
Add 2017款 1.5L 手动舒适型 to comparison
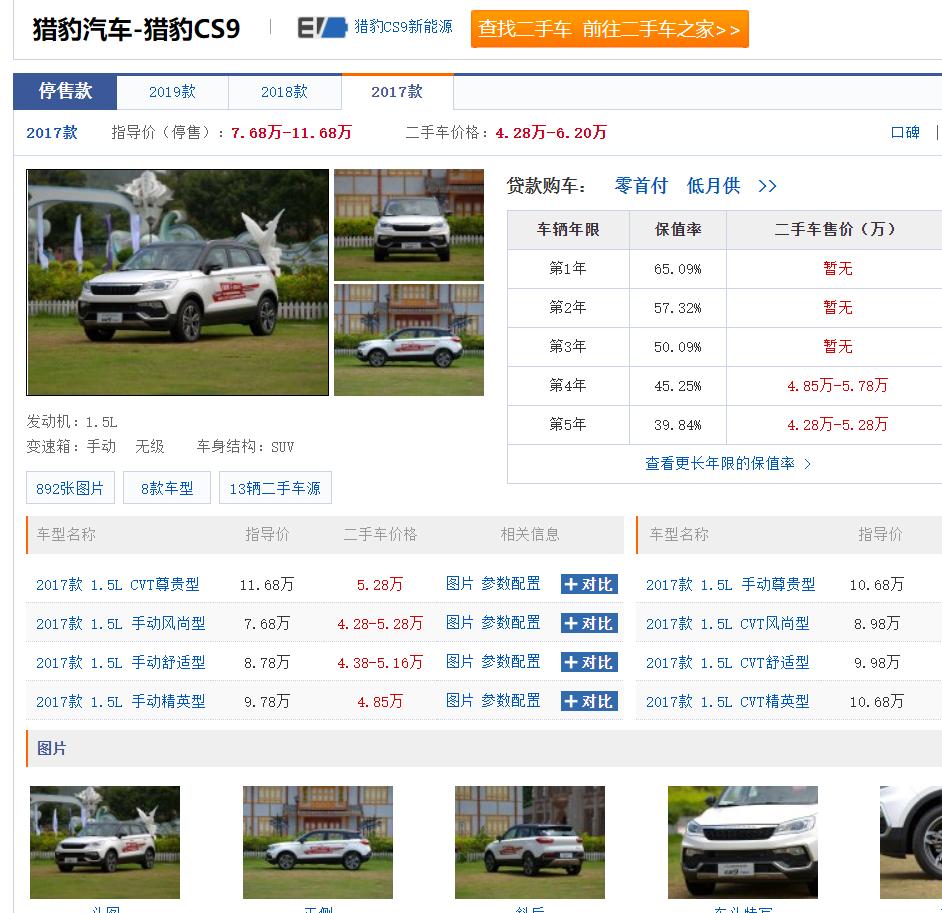point(589,661)
